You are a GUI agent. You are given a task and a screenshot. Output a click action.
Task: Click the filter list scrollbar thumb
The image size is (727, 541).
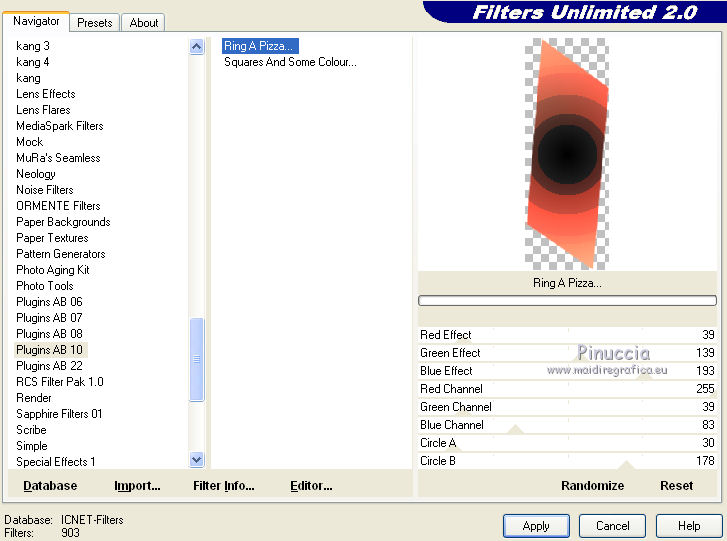[x=197, y=359]
